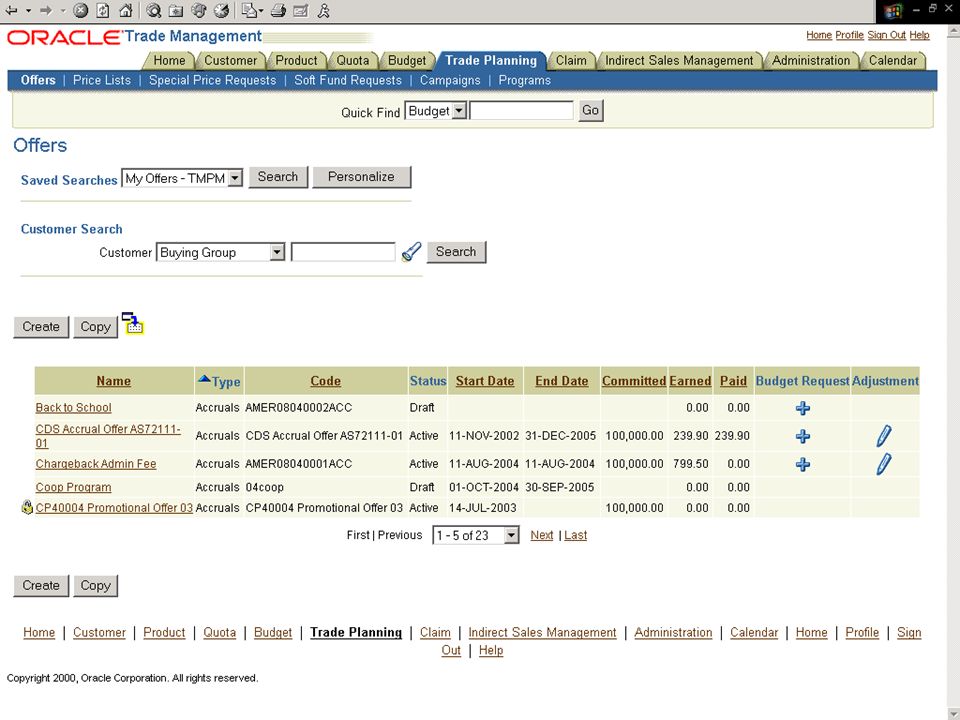The image size is (960, 720).
Task: Open the Media toolbar icon
Action: (x=198, y=10)
